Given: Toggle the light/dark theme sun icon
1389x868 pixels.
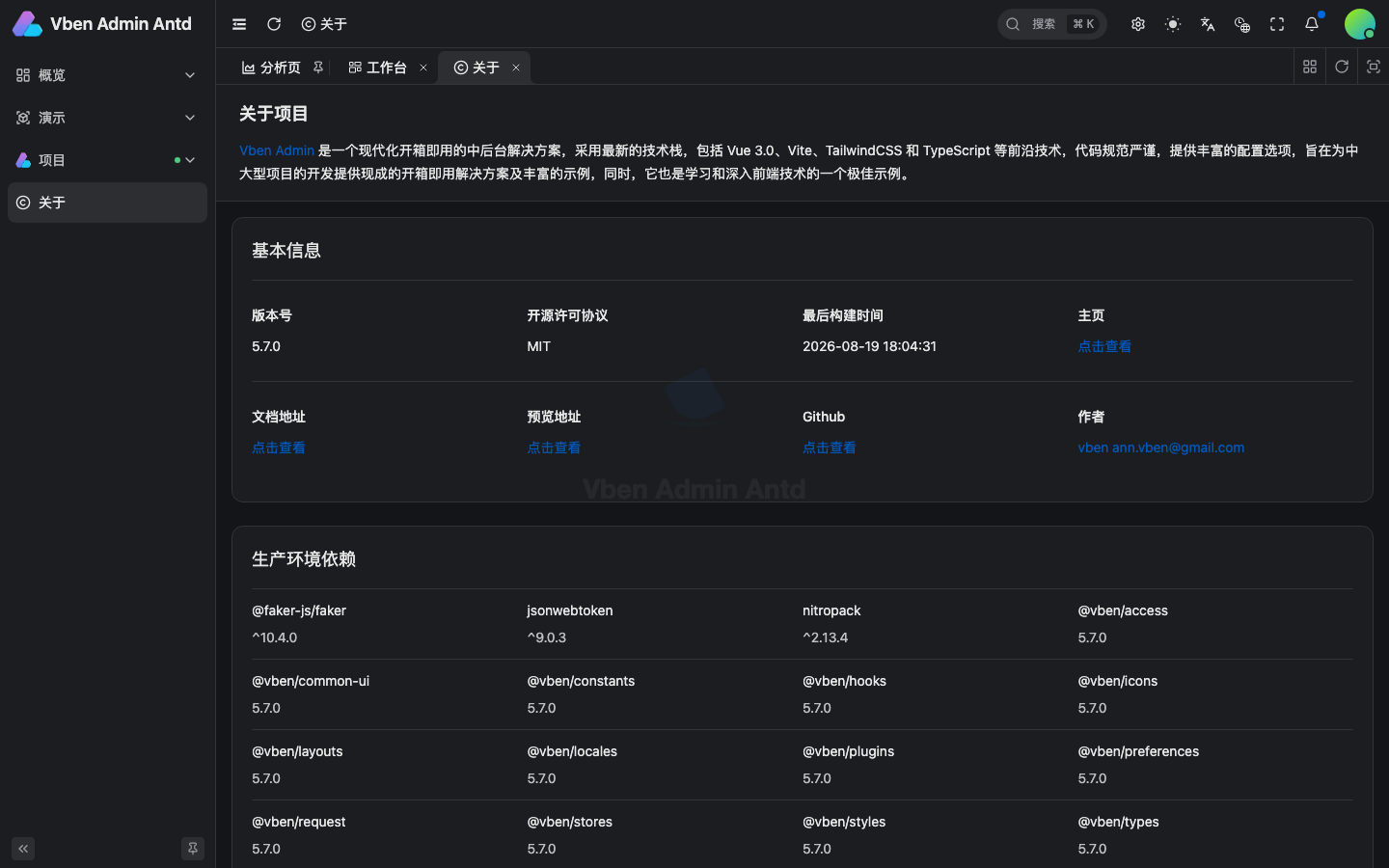Looking at the screenshot, I should [x=1173, y=24].
